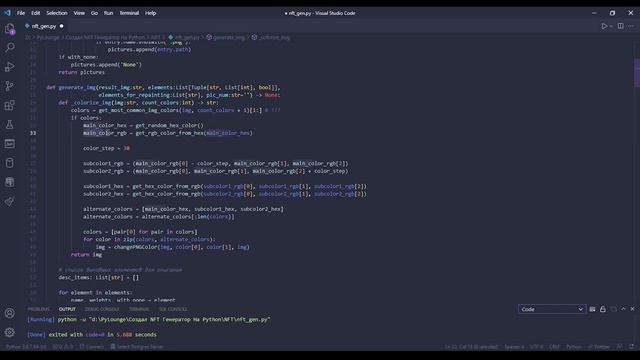Click the _colorize_img breadcrumb item
The width and height of the screenshot is (640, 360).
(x=271, y=38)
